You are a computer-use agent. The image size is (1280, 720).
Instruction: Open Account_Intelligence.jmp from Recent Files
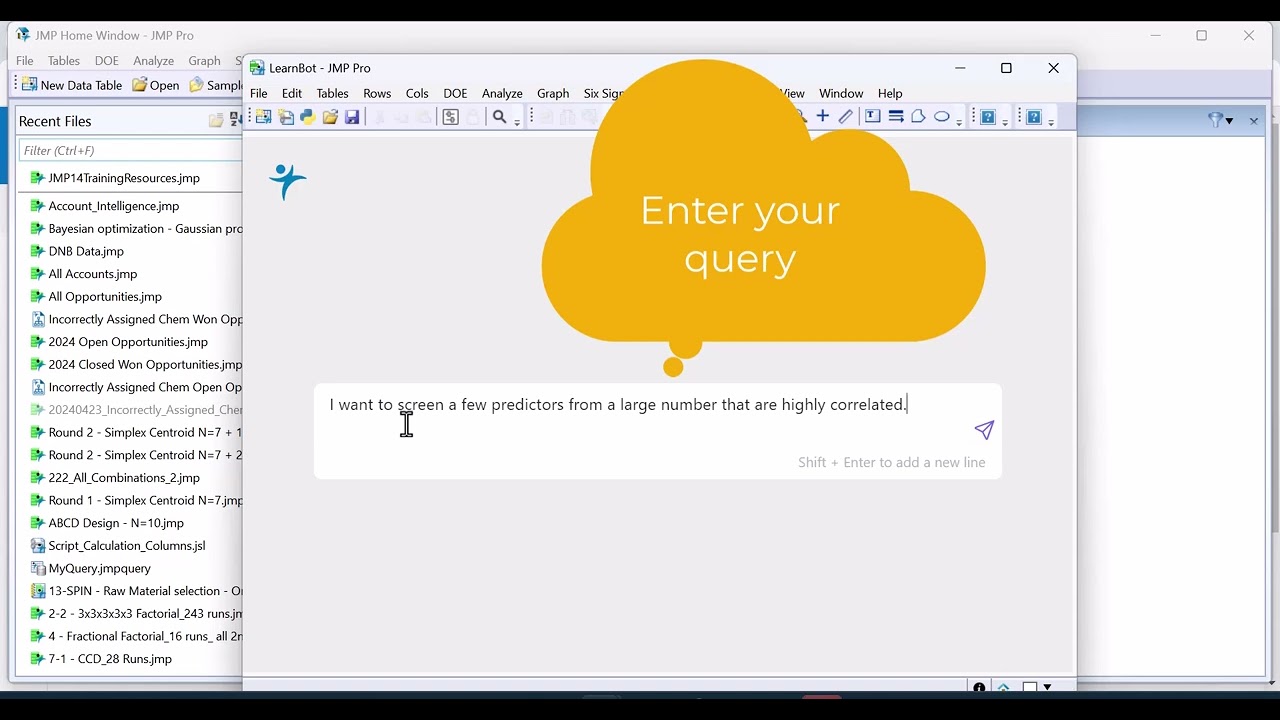click(114, 206)
